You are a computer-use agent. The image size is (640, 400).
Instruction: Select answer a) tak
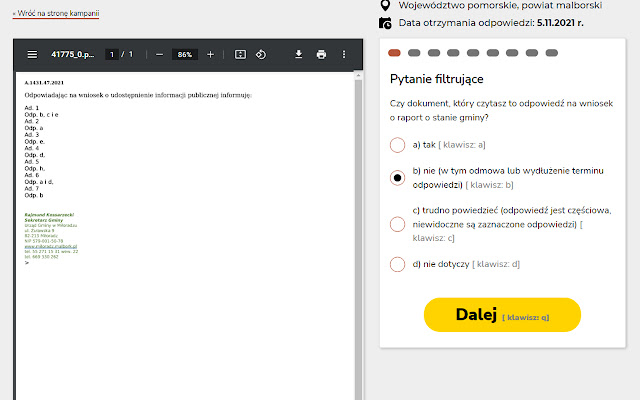pos(397,145)
